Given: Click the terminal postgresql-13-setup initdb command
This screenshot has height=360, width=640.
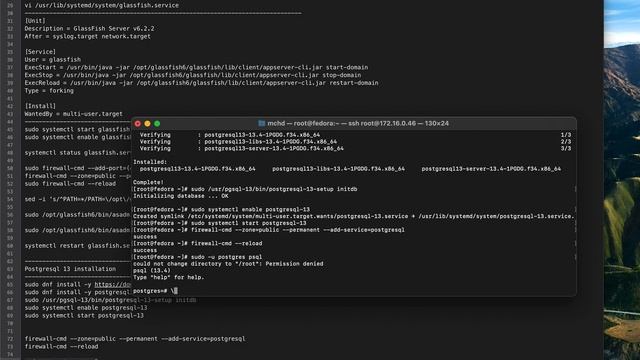Looking at the screenshot, I should pos(274,189).
